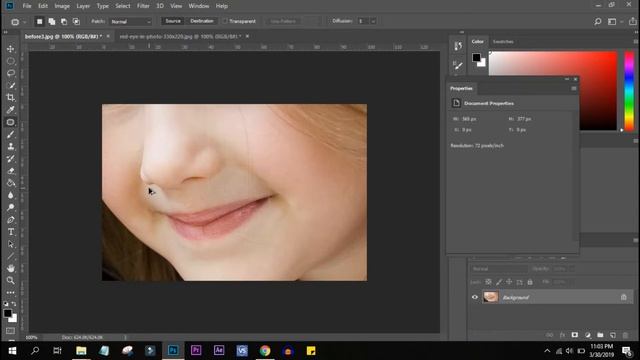
Task: Toggle visibility of the Background layer
Action: (x=475, y=297)
